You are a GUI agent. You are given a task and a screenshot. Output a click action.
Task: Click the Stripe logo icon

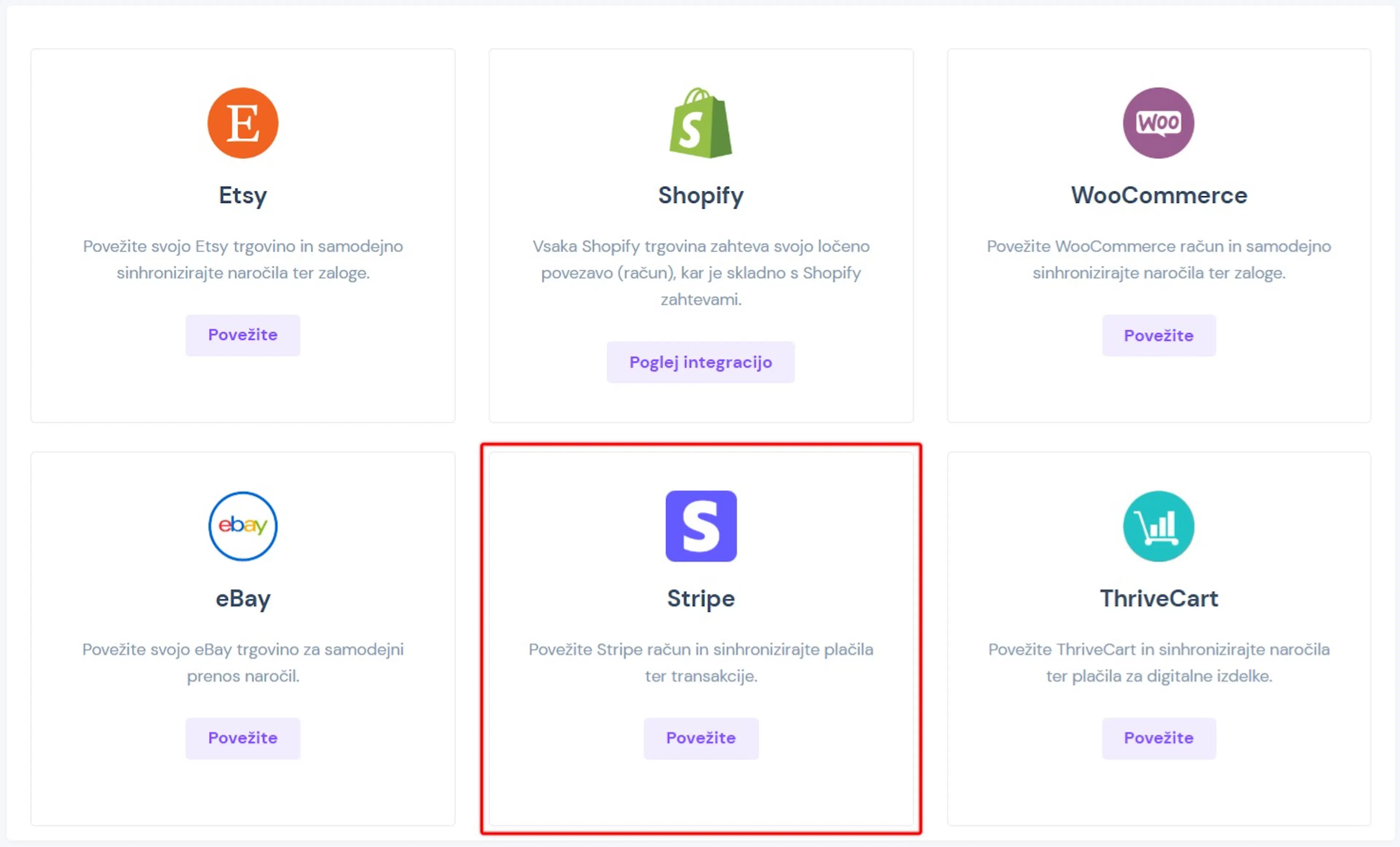pos(701,526)
